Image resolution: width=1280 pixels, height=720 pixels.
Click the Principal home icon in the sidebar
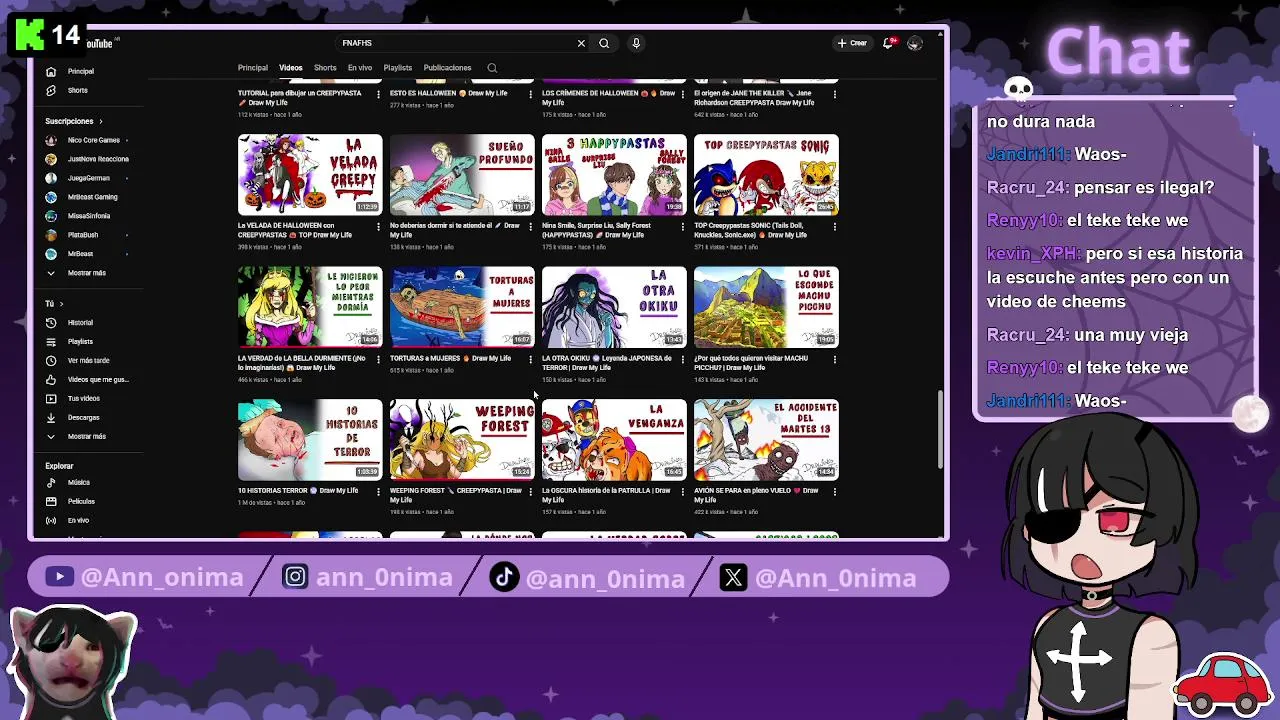(51, 71)
